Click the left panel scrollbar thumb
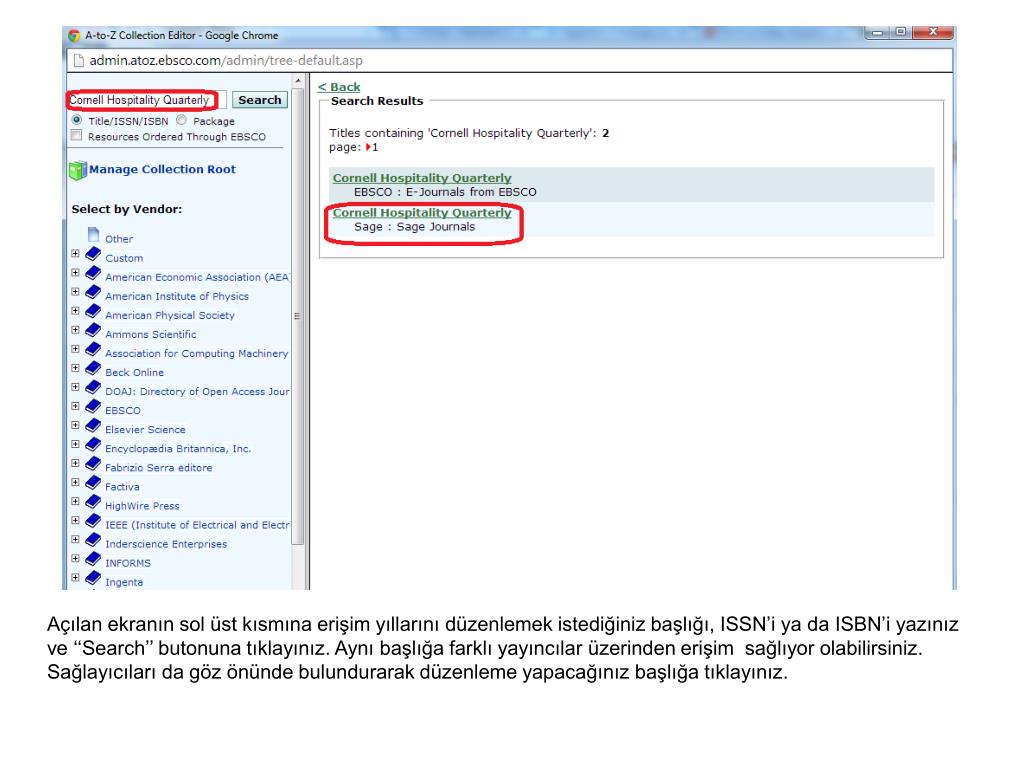The image size is (1024, 768). [x=297, y=317]
